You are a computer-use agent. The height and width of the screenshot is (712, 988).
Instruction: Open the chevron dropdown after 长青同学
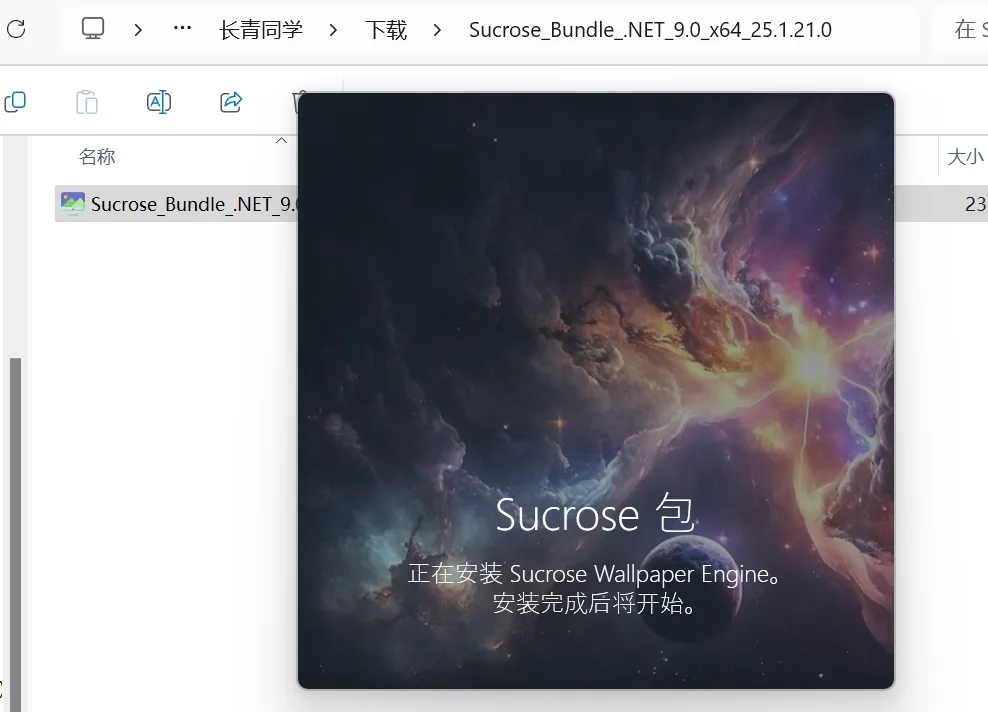(333, 30)
